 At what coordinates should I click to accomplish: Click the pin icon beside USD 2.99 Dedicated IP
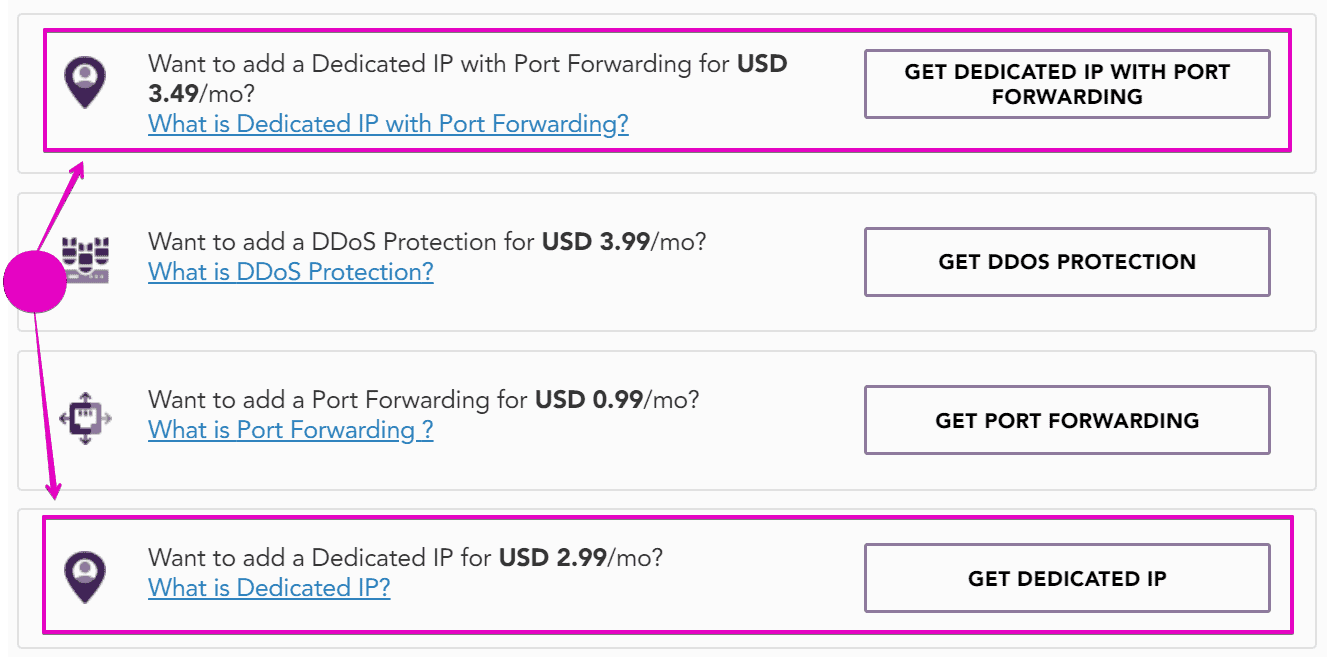[x=85, y=578]
